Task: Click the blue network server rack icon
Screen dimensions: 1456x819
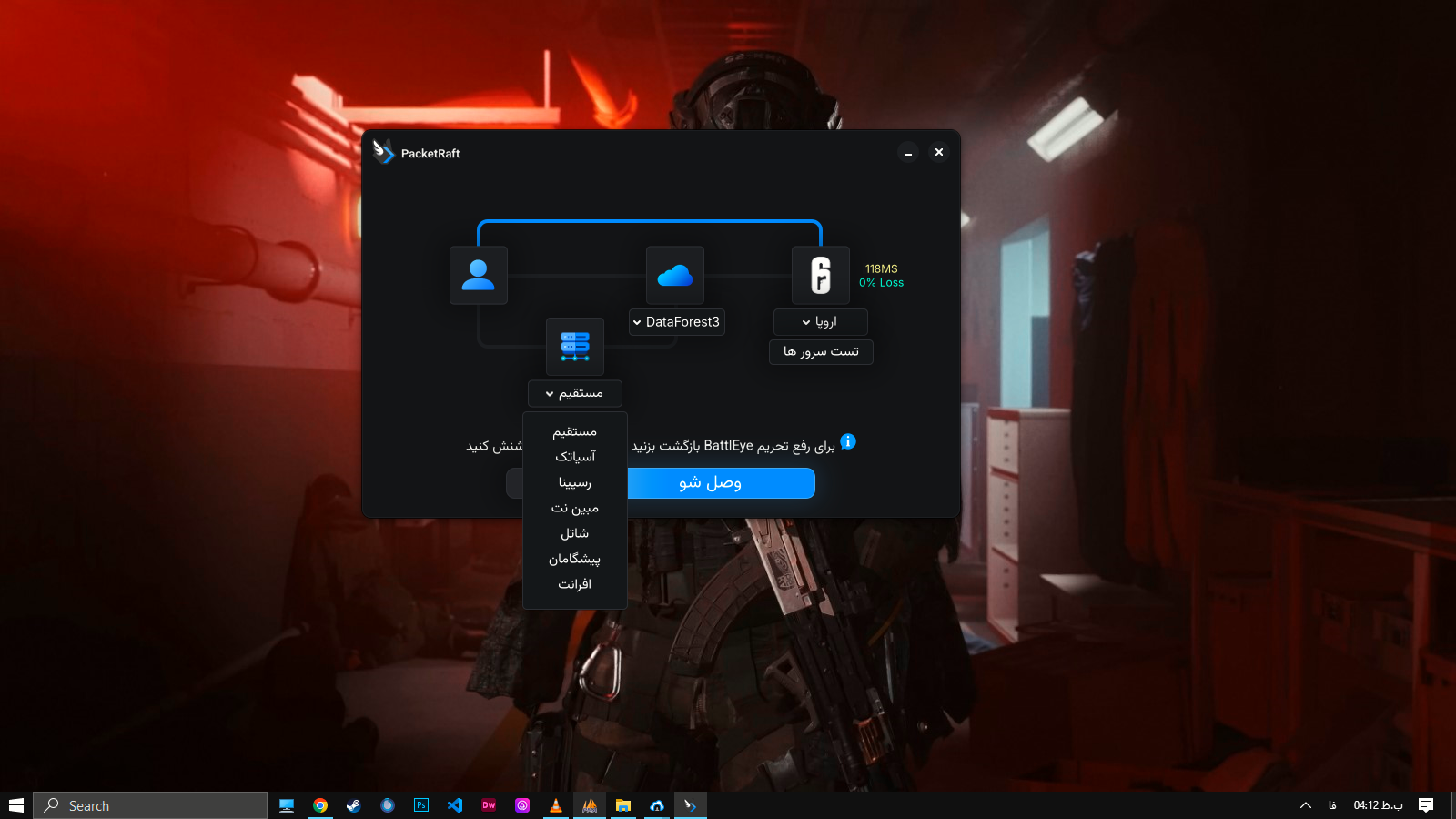Action: coord(575,347)
